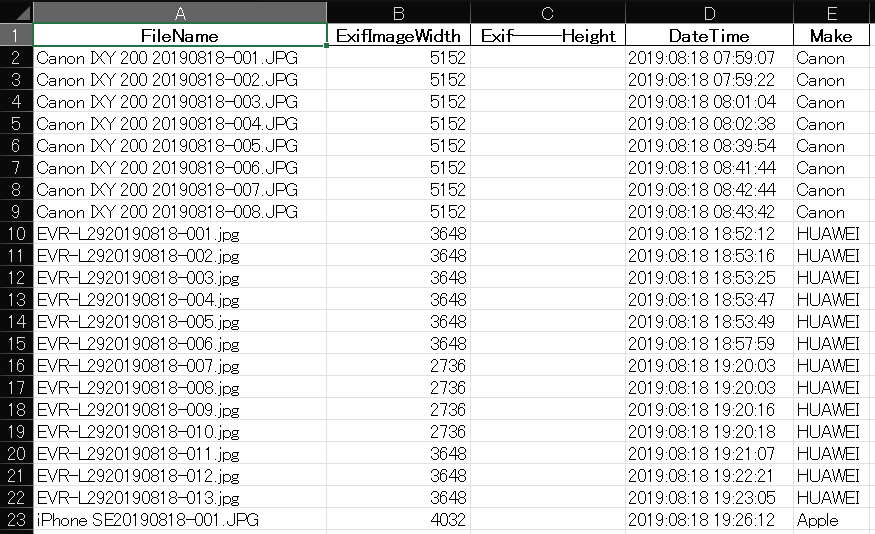Click the FileName header cell

tap(180, 35)
